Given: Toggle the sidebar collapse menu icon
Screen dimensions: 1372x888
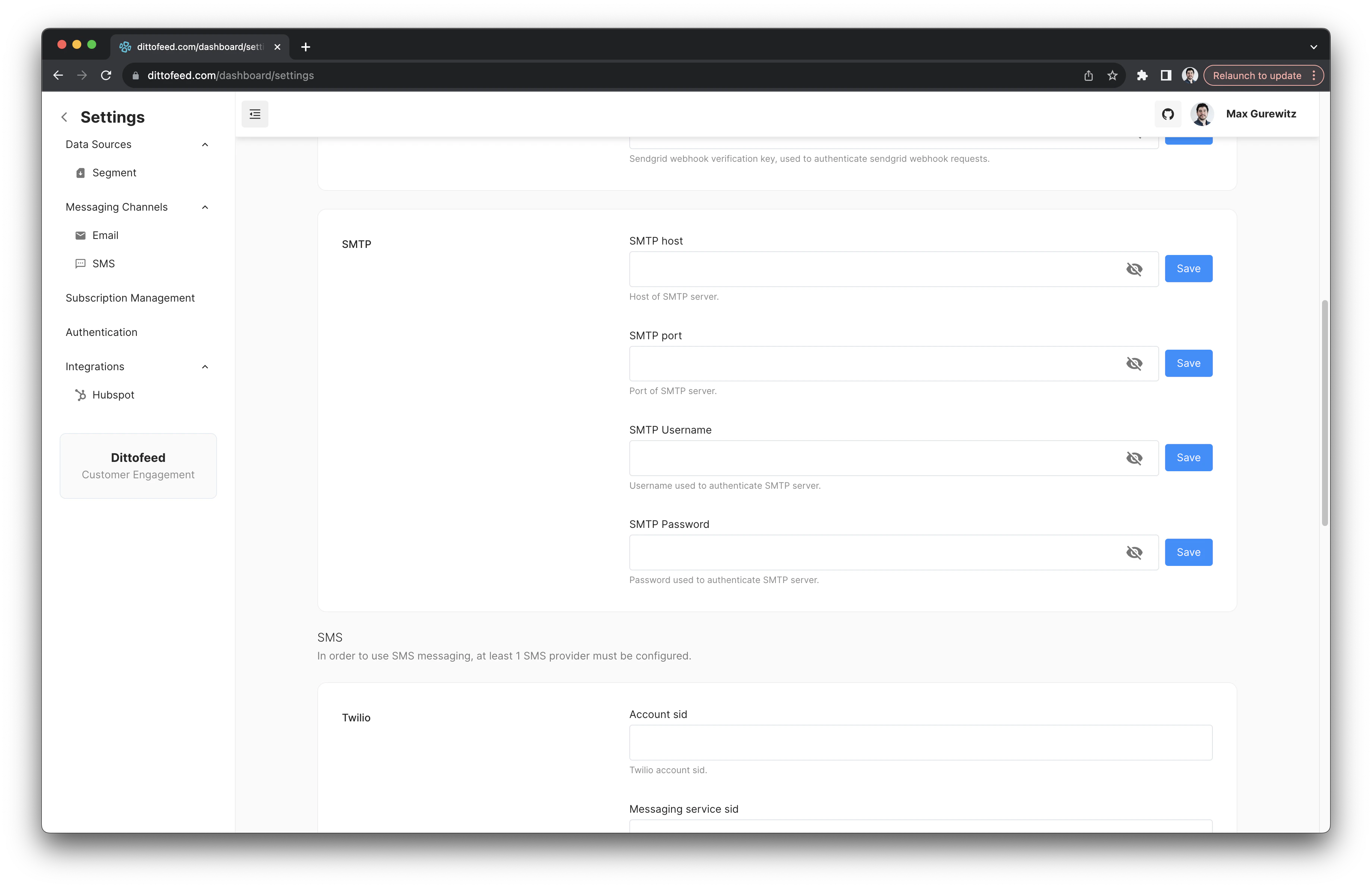Looking at the screenshot, I should pos(255,114).
